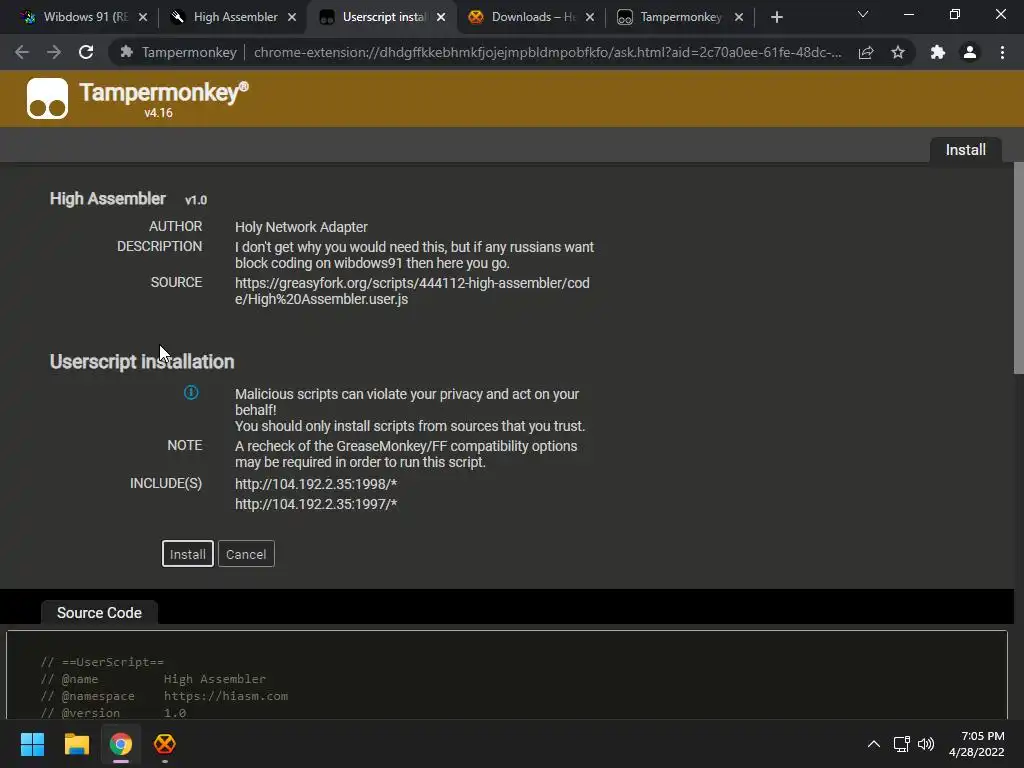Open the orange X app in the taskbar
This screenshot has height=768, width=1024.
point(165,744)
